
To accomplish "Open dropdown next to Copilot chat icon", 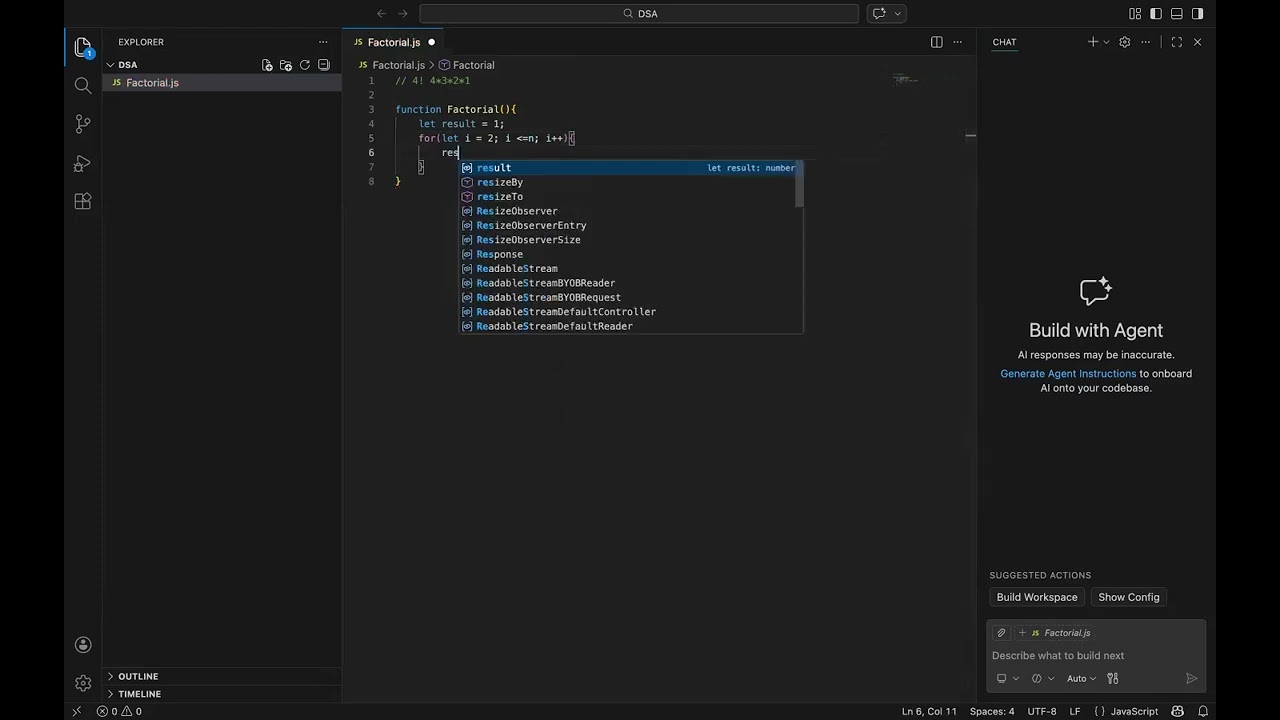I will pyautogui.click(x=898, y=14).
